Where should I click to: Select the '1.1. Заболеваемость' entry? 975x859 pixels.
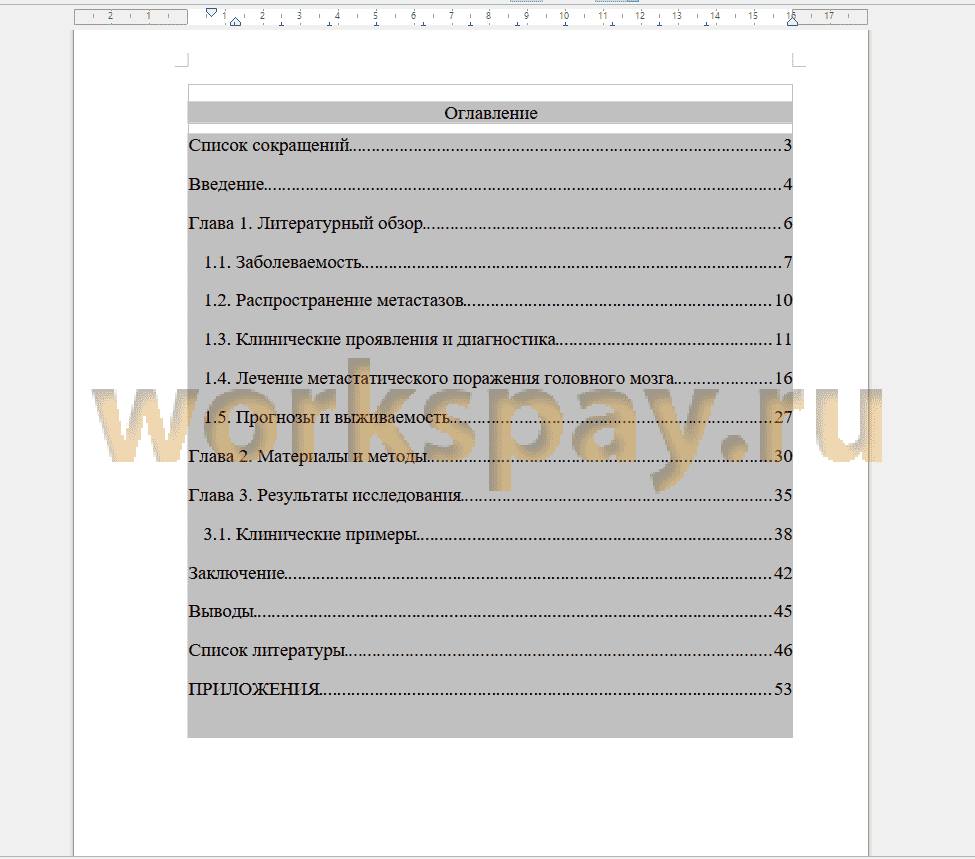[497, 262]
